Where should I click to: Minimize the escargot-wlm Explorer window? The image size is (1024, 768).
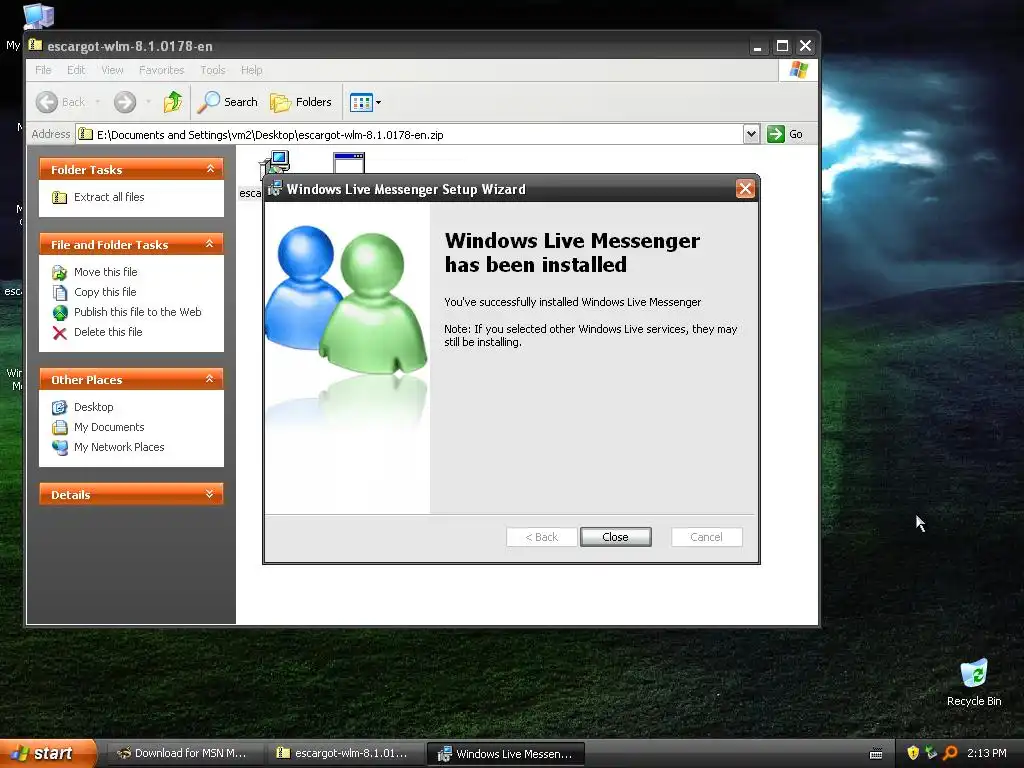[x=758, y=46]
